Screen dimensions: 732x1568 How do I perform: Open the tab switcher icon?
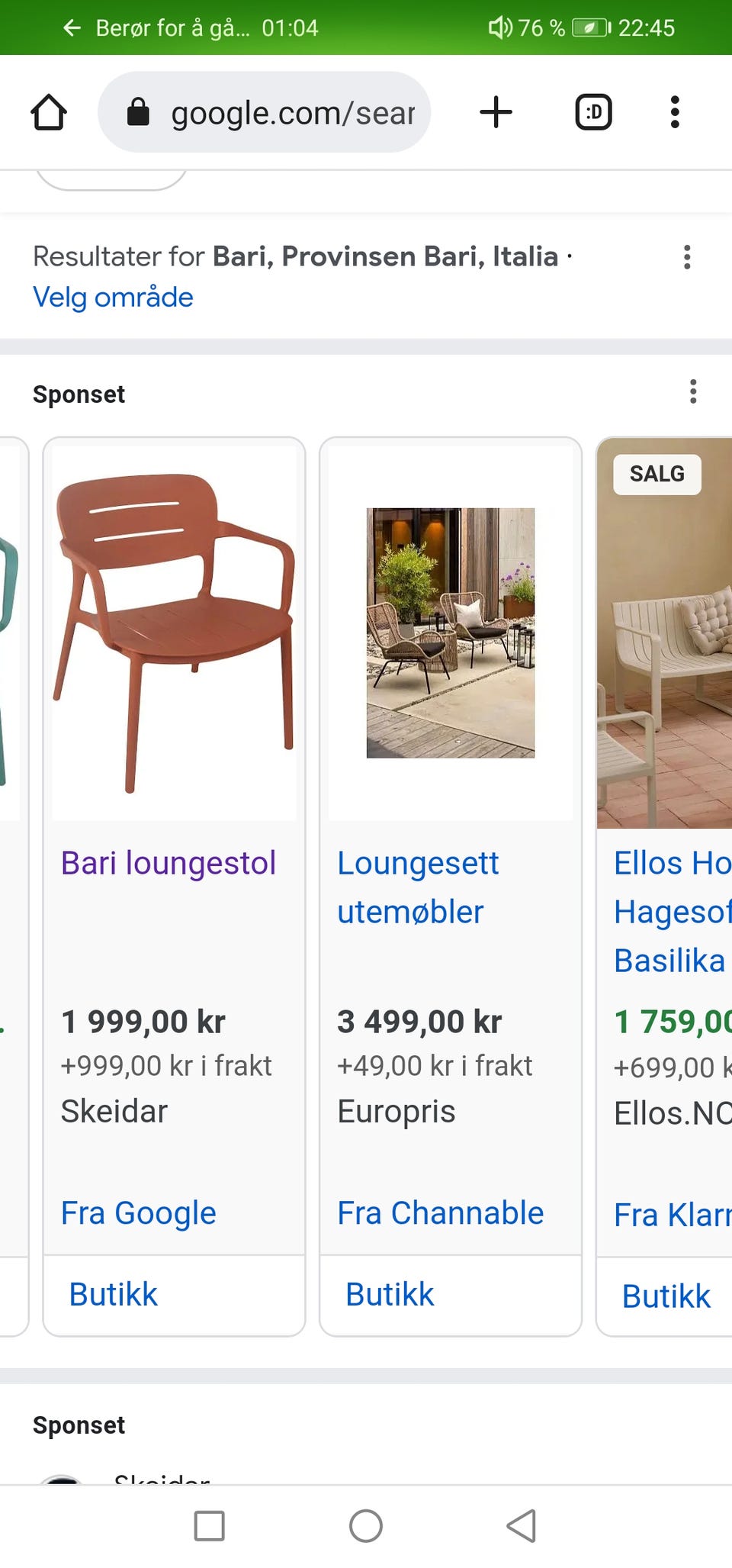coord(592,111)
